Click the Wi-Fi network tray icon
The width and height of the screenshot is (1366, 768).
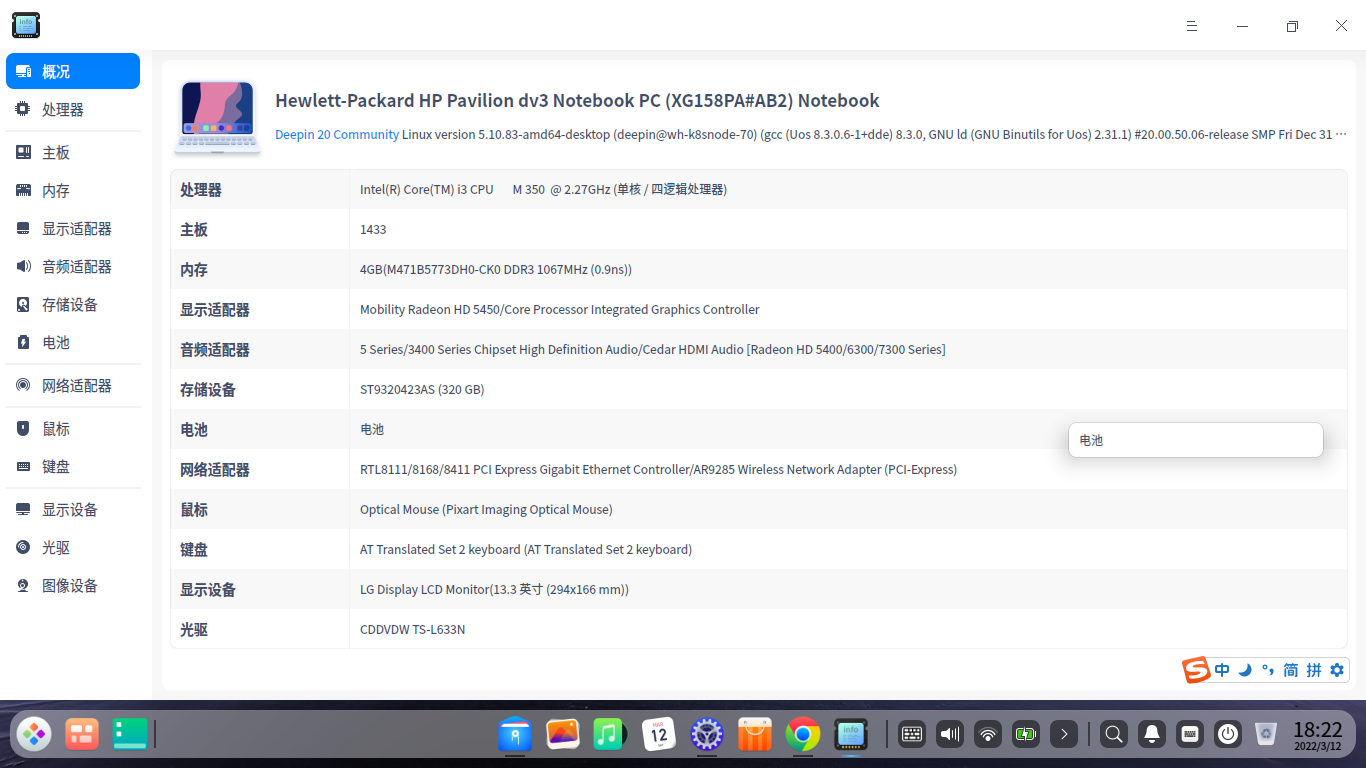[x=988, y=735]
